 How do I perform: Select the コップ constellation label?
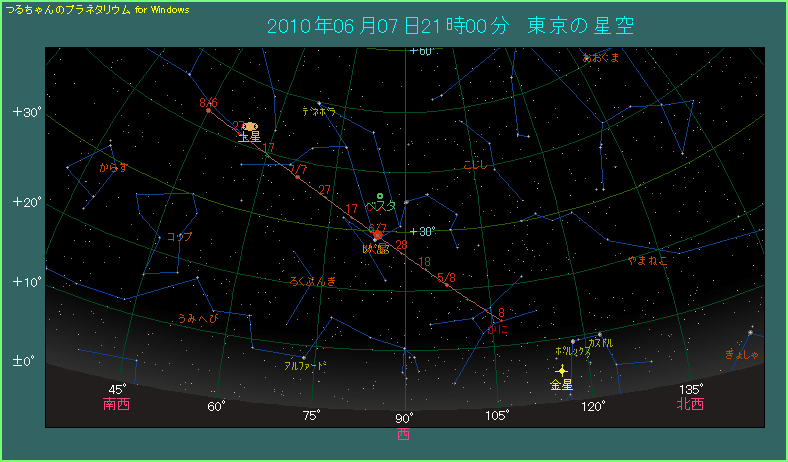click(x=180, y=237)
